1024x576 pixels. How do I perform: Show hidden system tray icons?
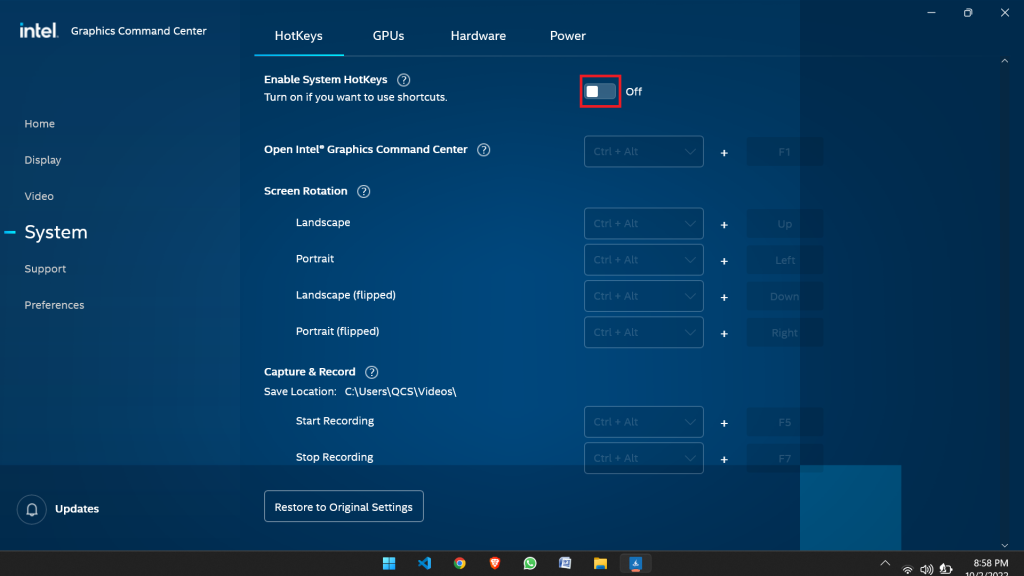(x=885, y=564)
